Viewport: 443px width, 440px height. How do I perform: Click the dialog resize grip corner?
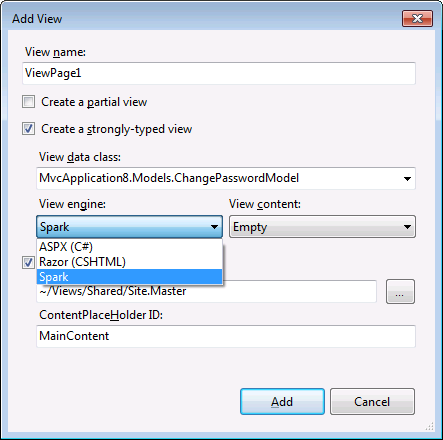click(x=430, y=426)
